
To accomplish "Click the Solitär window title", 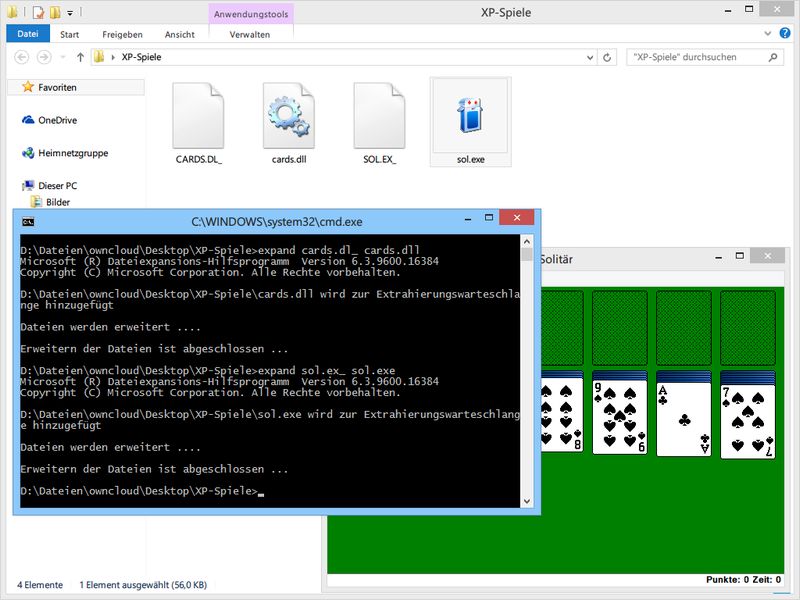I will (557, 259).
